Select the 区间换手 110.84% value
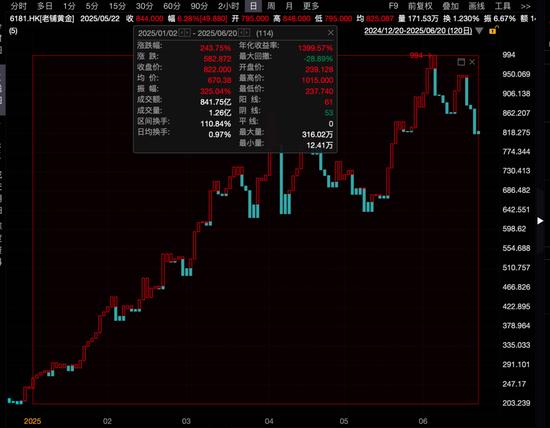 pos(216,124)
